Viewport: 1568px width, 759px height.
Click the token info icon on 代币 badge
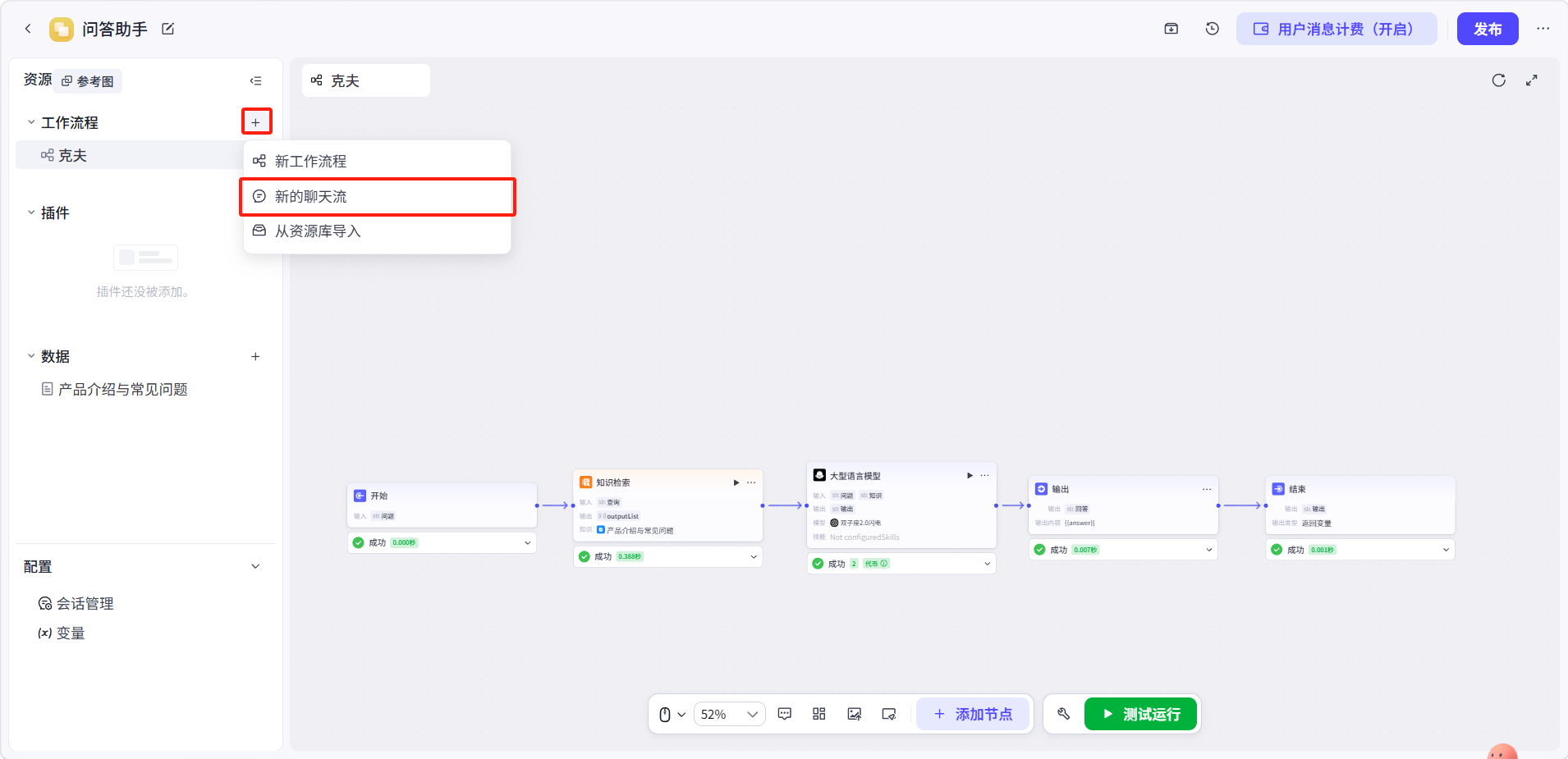click(884, 564)
